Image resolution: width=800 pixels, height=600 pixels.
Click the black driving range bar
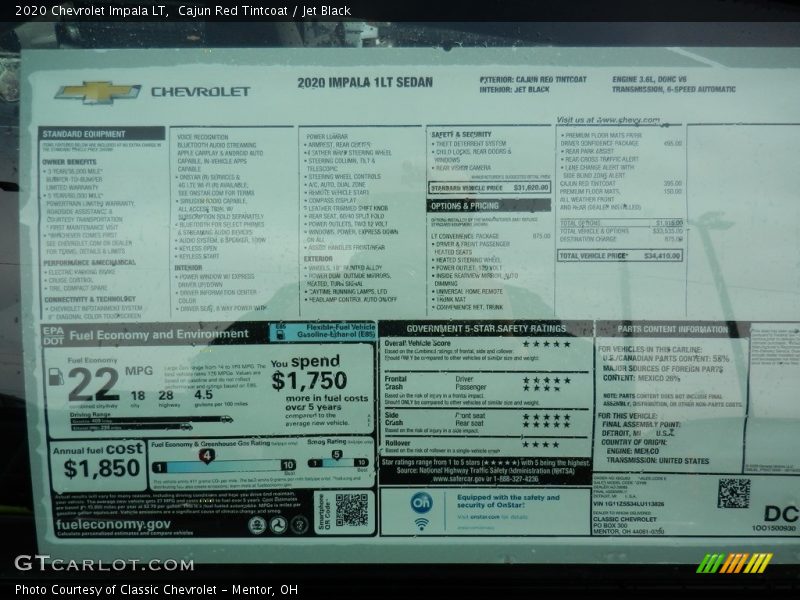click(x=152, y=420)
